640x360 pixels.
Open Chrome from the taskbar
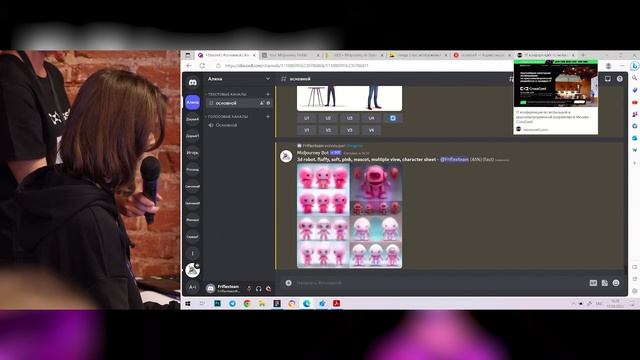[x=247, y=303]
